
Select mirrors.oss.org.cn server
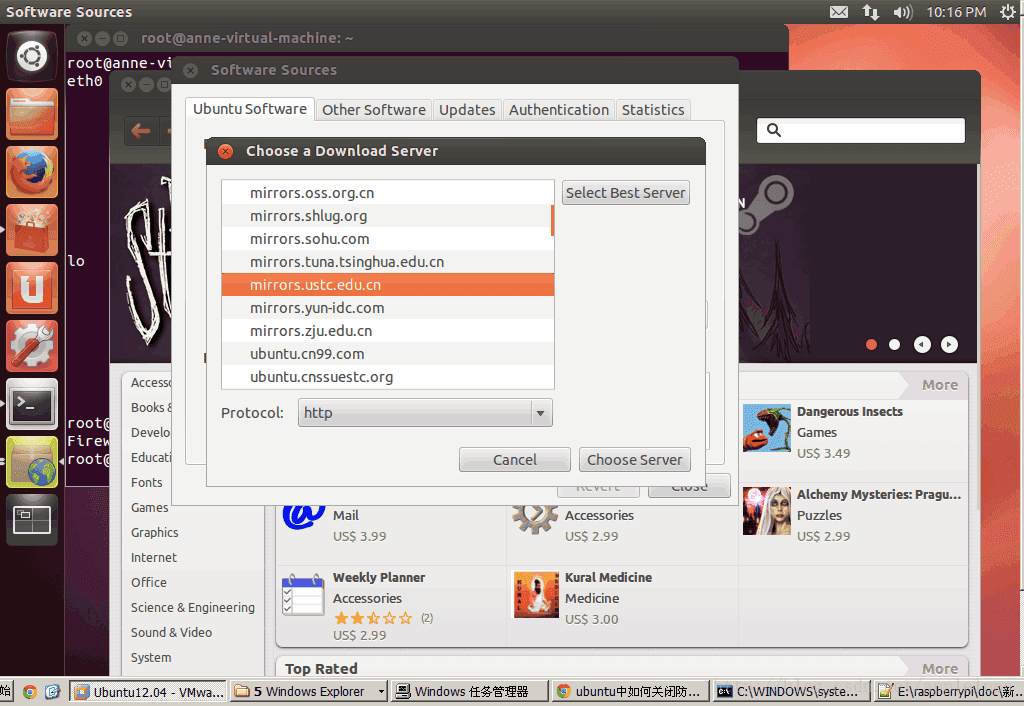[x=388, y=193]
